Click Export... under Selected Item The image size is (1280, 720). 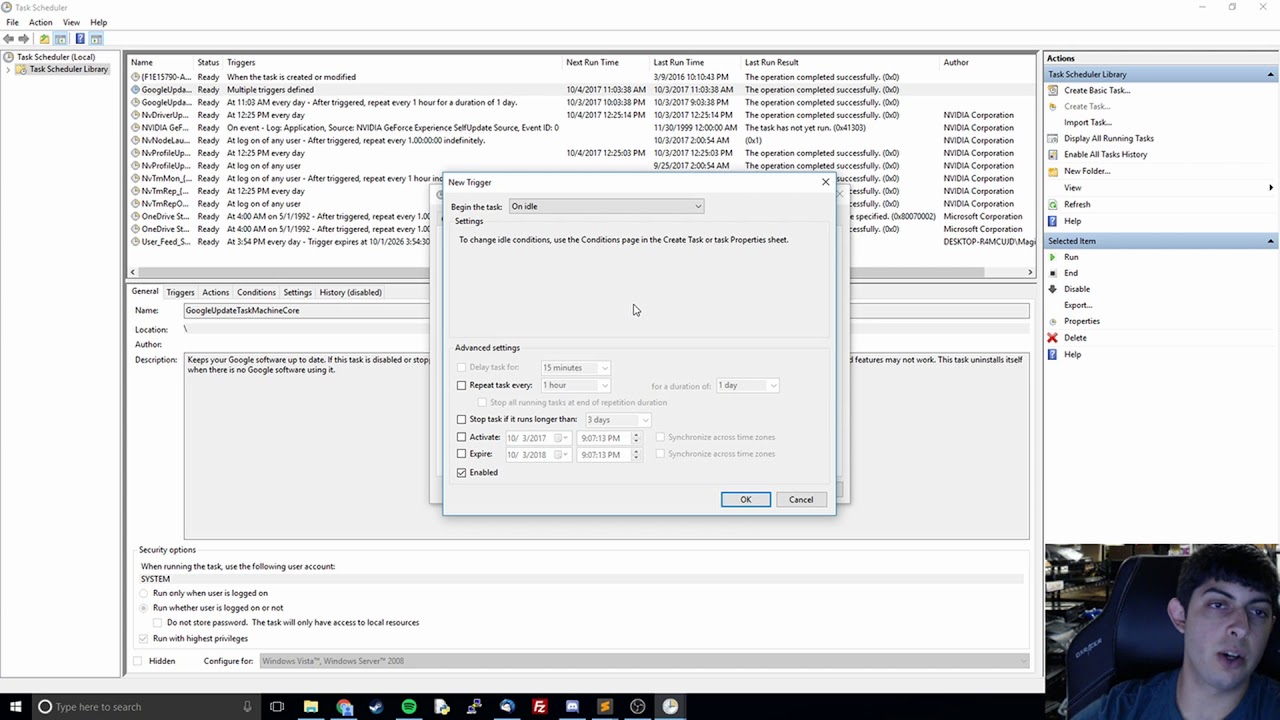(1078, 305)
